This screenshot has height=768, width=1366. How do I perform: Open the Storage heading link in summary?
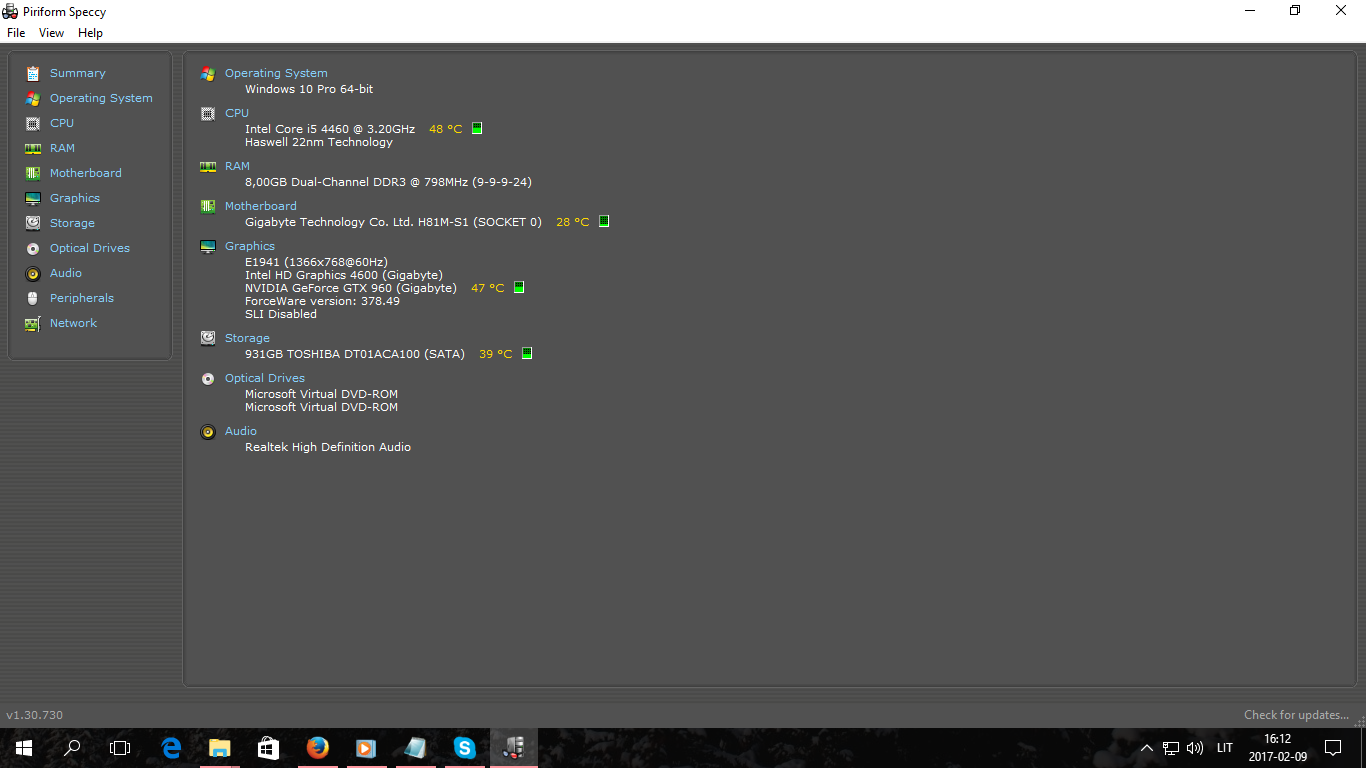click(x=247, y=338)
